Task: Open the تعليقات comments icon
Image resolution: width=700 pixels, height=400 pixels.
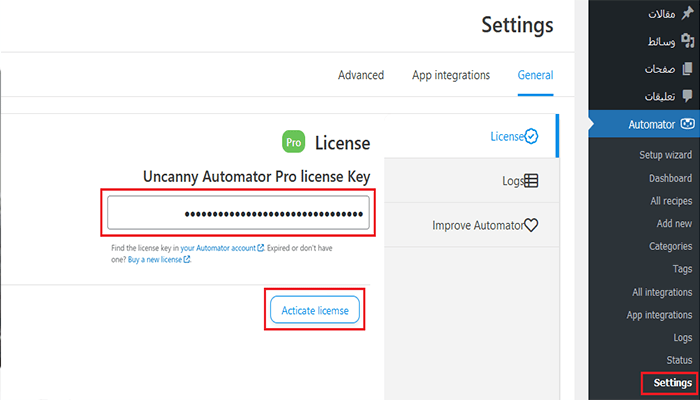Action: coord(688,96)
